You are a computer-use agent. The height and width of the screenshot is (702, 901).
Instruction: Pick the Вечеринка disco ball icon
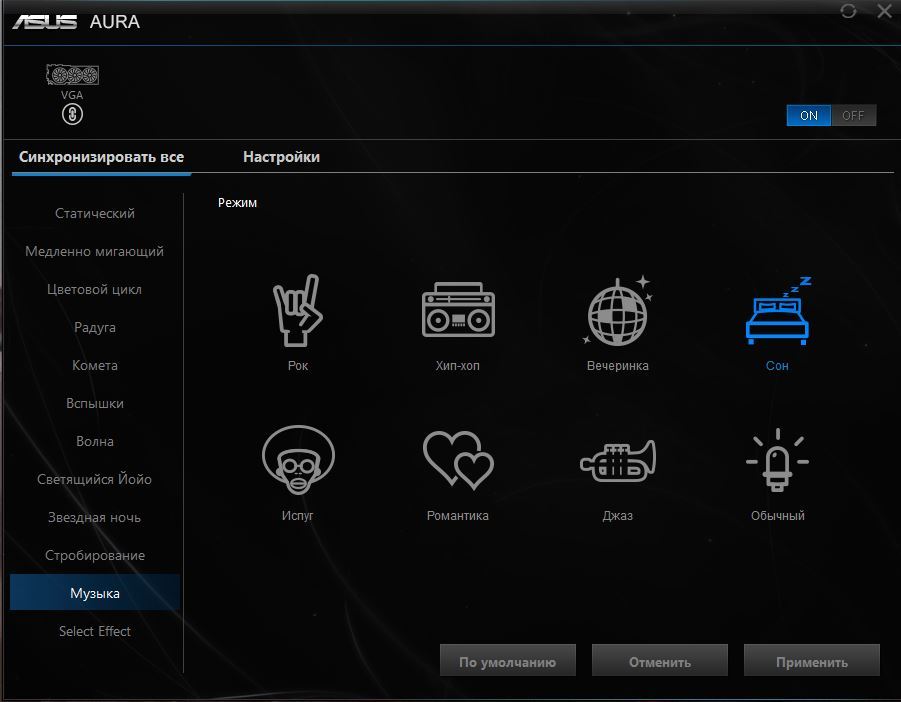[x=618, y=311]
